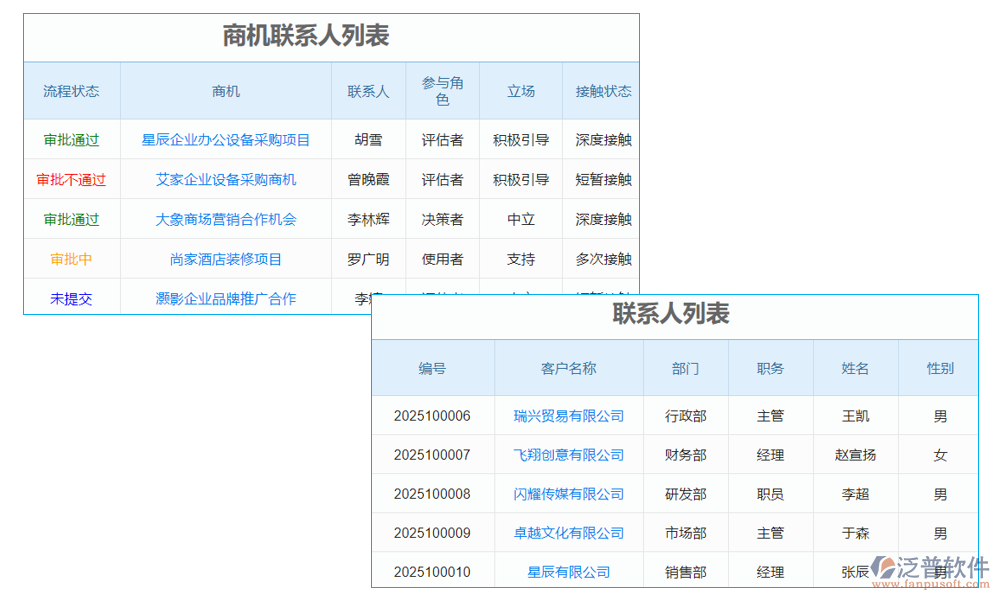Viewport: 1000px width, 600px height.
Task: View details of 瑞兴贸易有限公司 customer
Action: pos(567,416)
